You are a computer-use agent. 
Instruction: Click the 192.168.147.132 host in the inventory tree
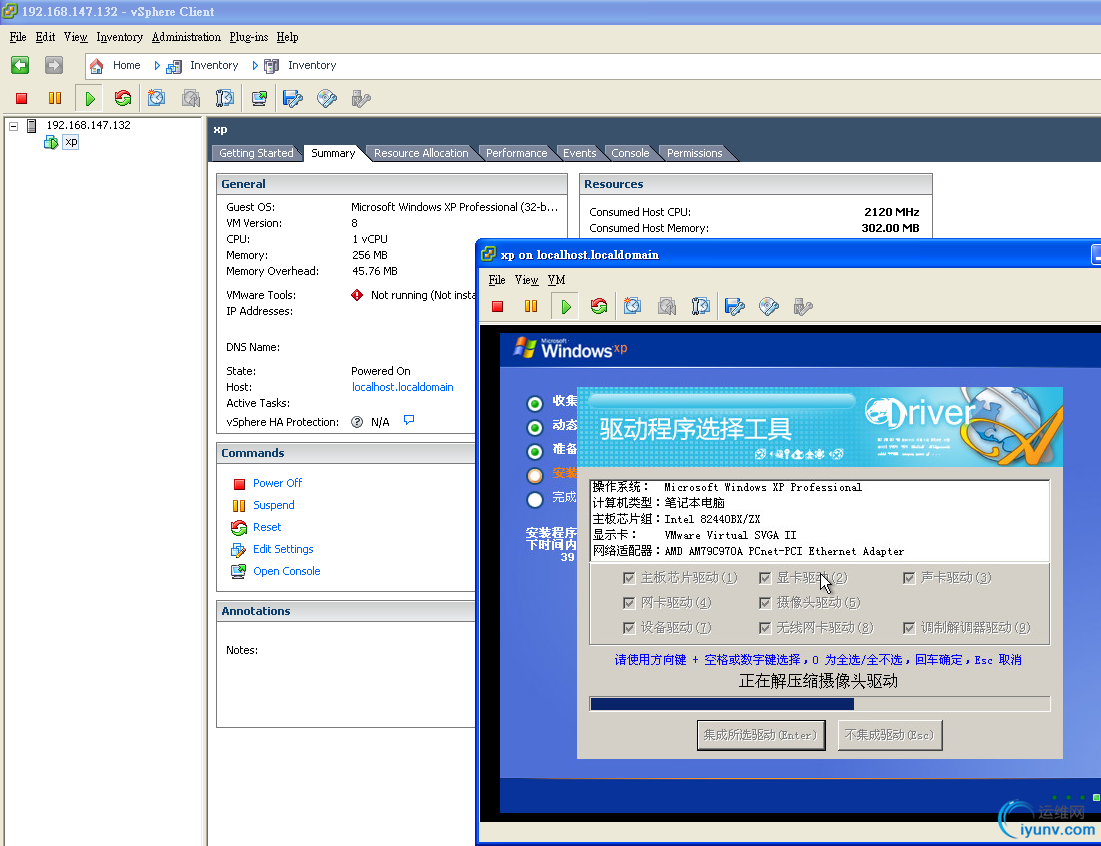pyautogui.click(x=88, y=125)
